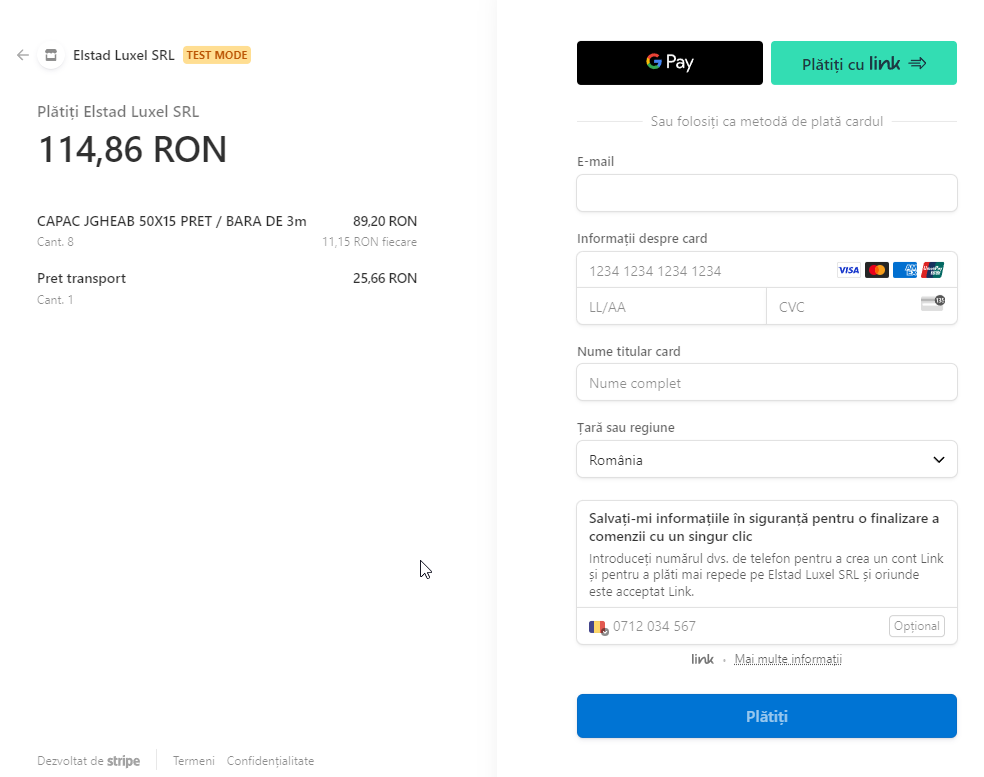Submit payment with the blue Plătiți button
The image size is (984, 777).
pos(767,716)
